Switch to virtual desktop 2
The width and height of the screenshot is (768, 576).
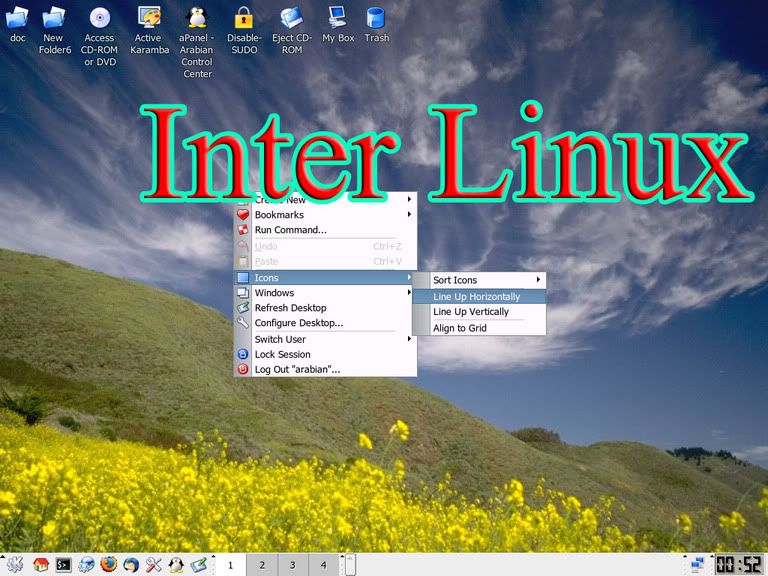pyautogui.click(x=262, y=565)
